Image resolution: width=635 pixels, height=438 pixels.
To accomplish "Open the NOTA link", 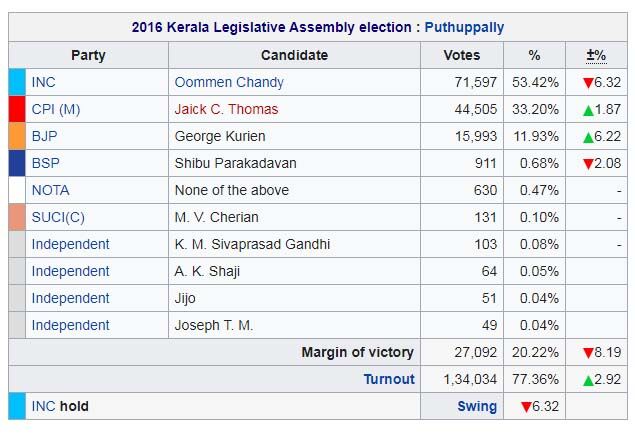I will pos(50,190).
